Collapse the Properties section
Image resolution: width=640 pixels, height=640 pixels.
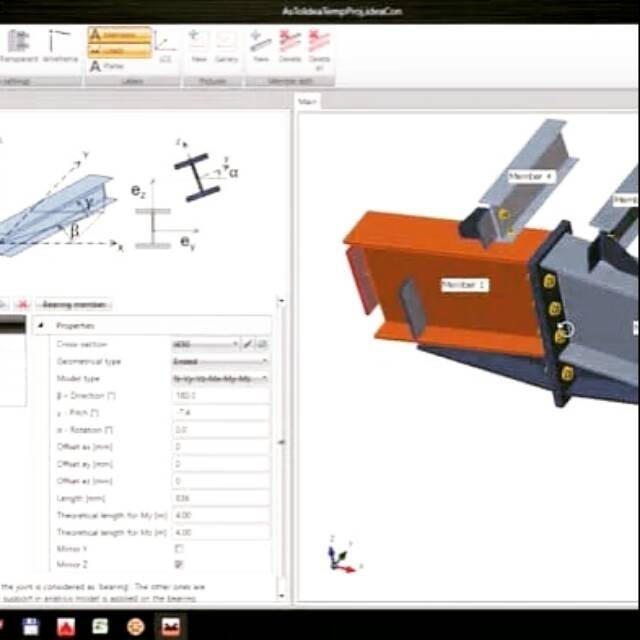[x=40, y=325]
